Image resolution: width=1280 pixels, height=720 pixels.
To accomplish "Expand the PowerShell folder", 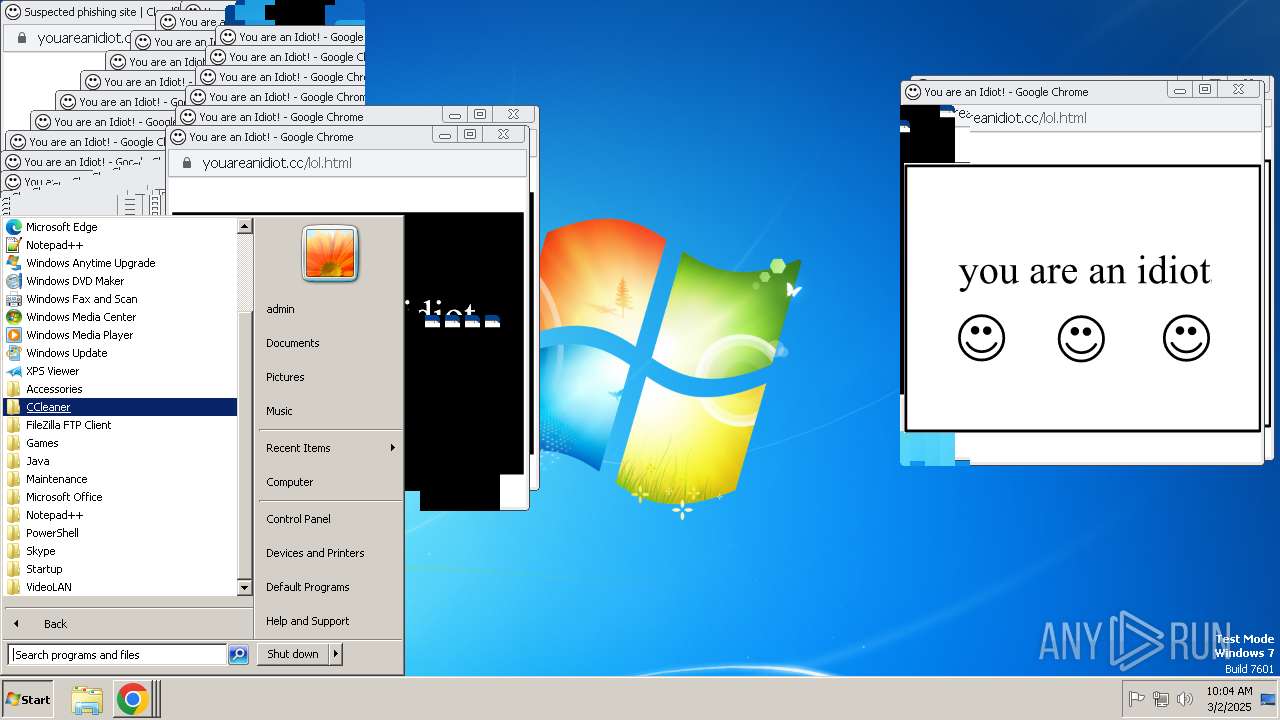I will pos(120,533).
